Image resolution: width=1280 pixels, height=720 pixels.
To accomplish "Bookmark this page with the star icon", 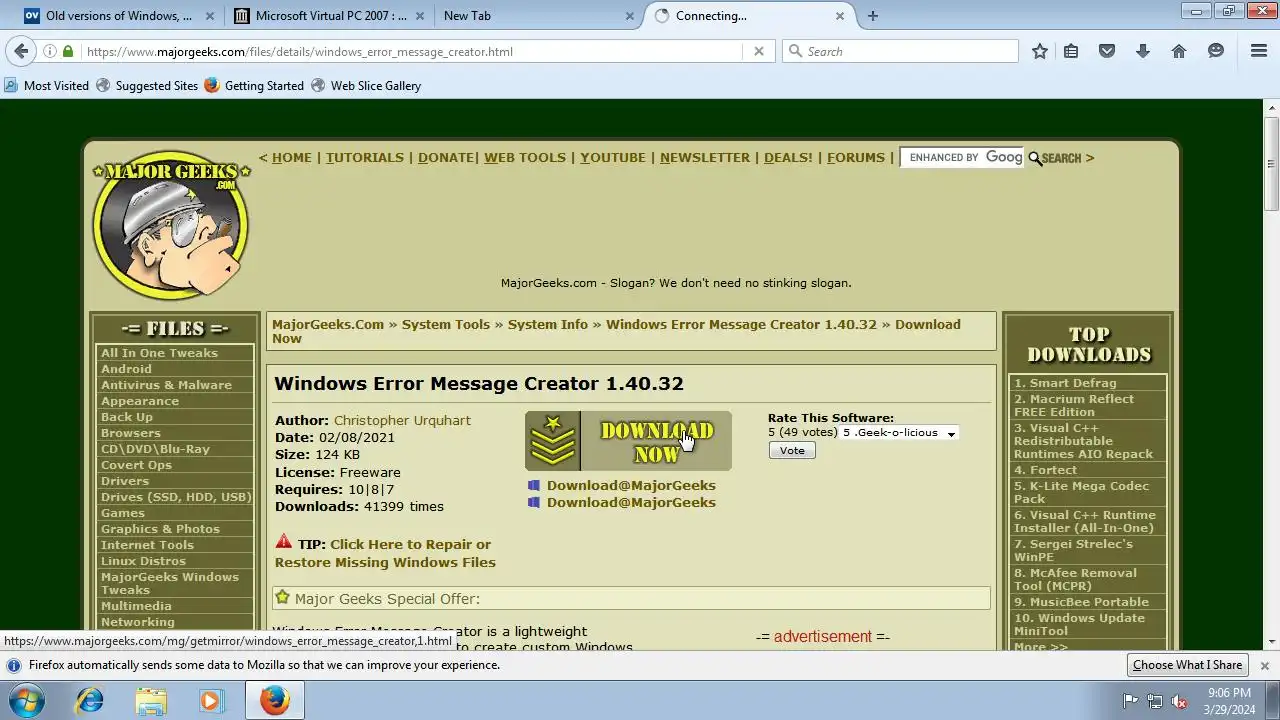I will pos(1040,51).
